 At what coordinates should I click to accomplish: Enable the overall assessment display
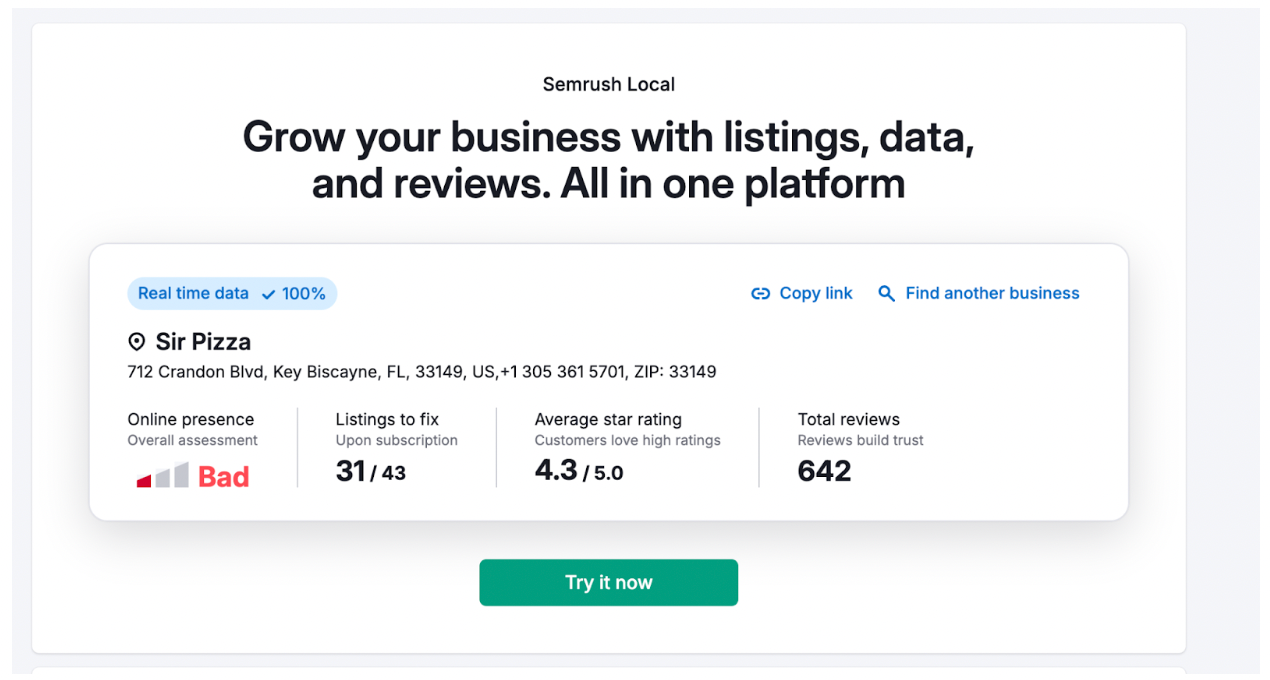tap(191, 440)
